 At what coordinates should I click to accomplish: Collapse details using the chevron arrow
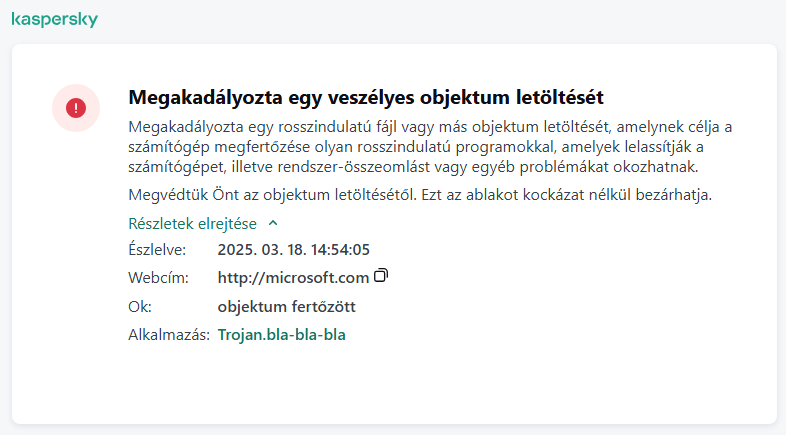pos(273,224)
